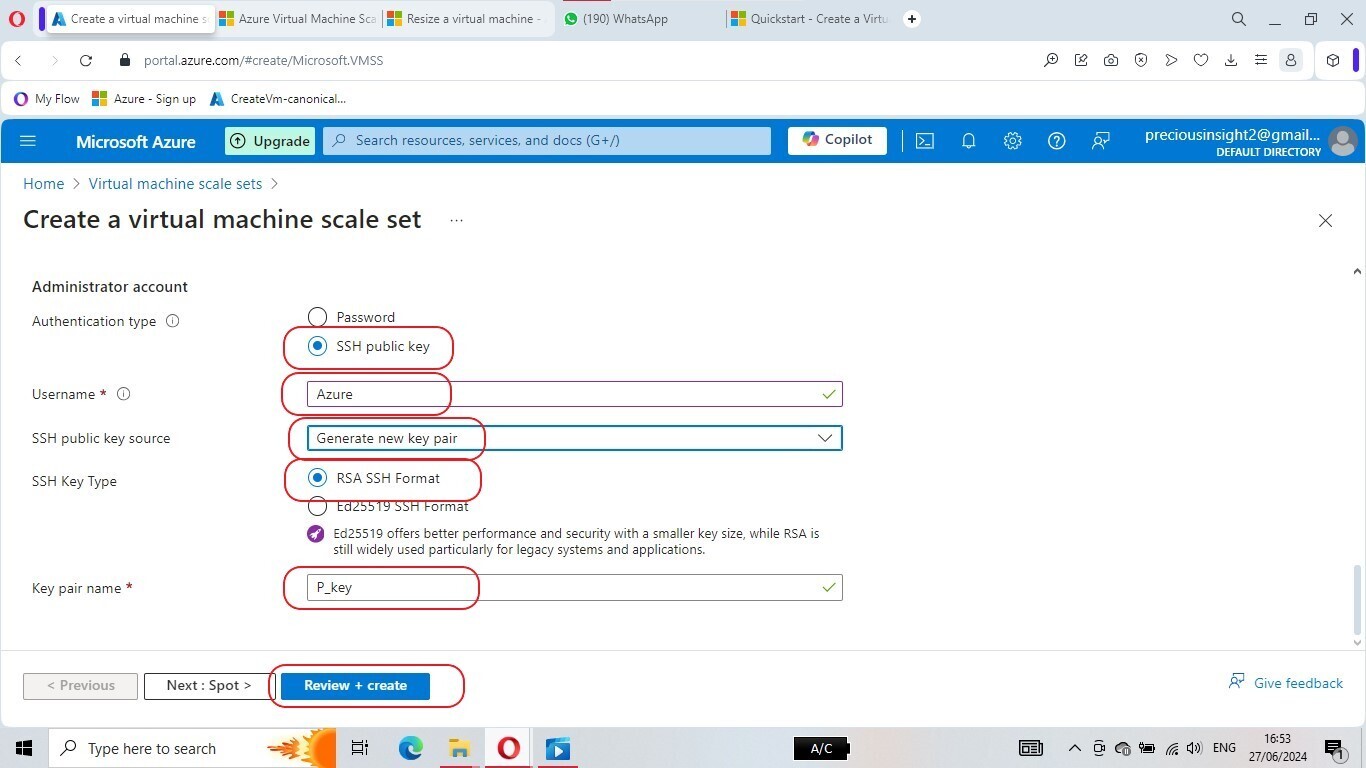Open the Azure help question mark

tap(1056, 141)
